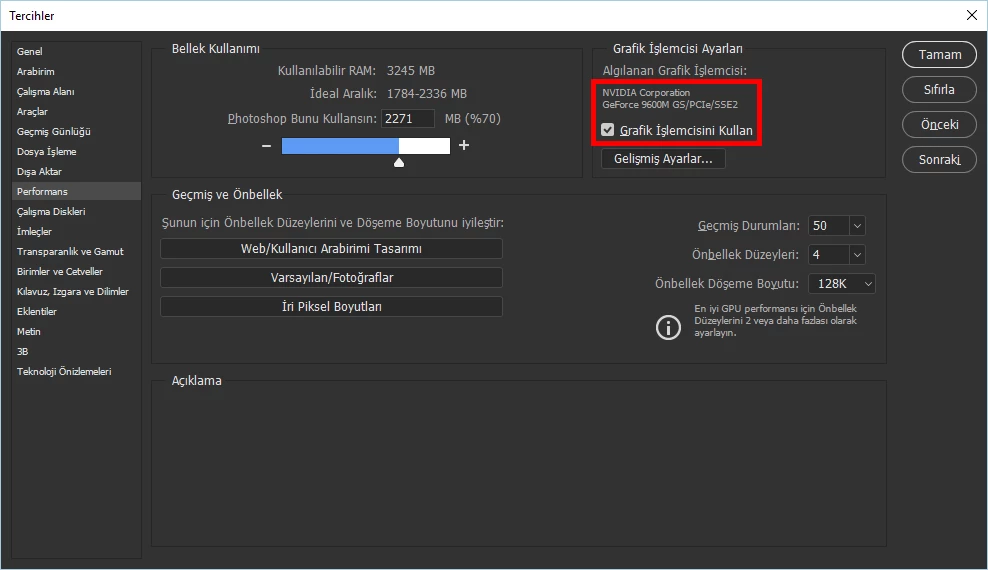Go to previous panel with Önceki
This screenshot has height=570, width=988.
point(939,125)
